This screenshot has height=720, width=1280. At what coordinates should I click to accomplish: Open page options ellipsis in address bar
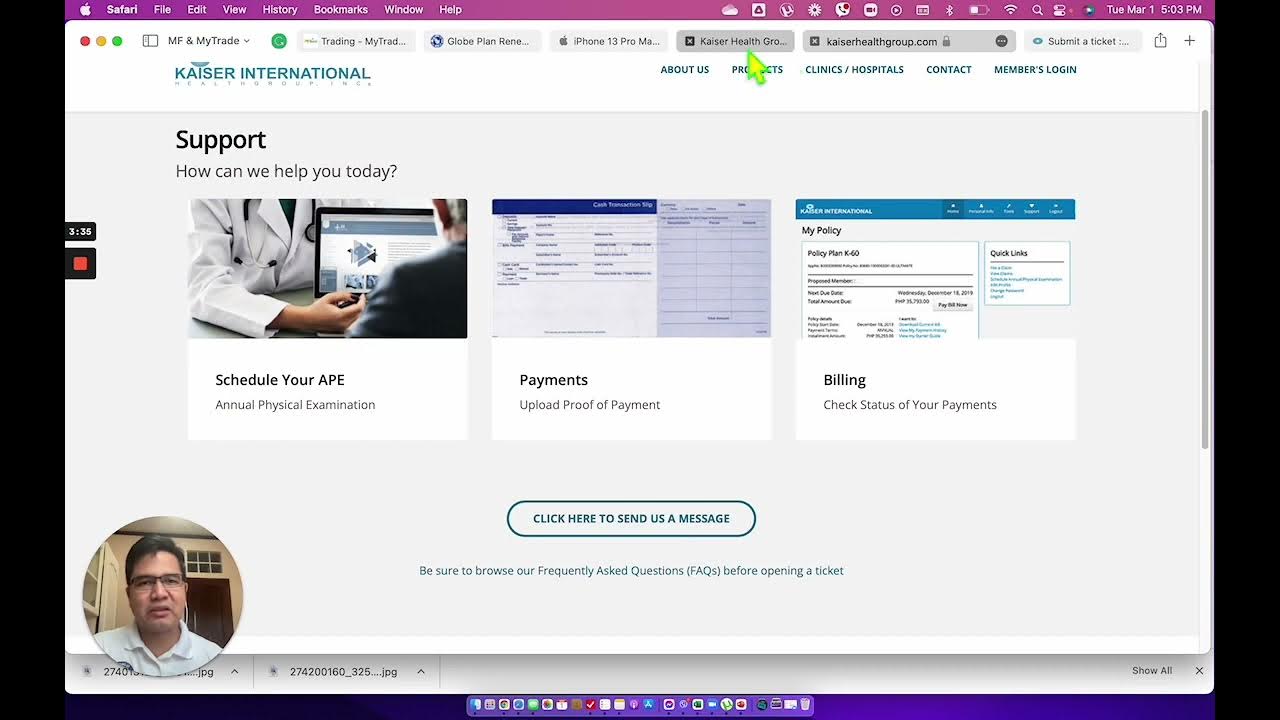click(x=1001, y=41)
